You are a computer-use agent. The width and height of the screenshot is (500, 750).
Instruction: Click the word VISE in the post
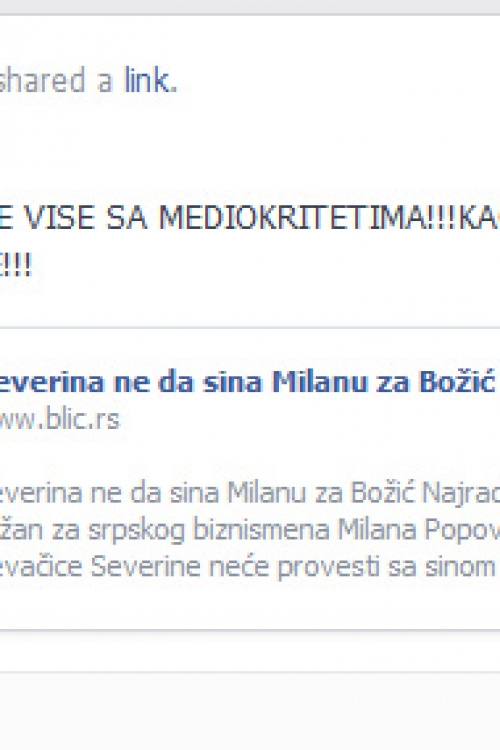click(59, 218)
